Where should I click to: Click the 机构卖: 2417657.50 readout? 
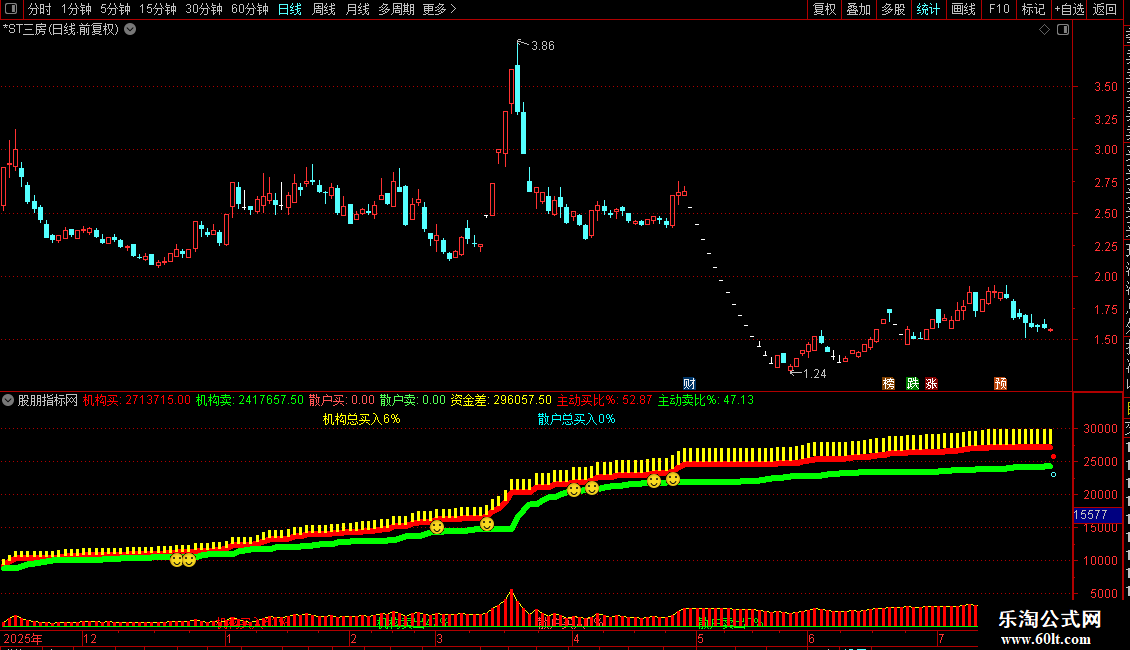(249, 400)
